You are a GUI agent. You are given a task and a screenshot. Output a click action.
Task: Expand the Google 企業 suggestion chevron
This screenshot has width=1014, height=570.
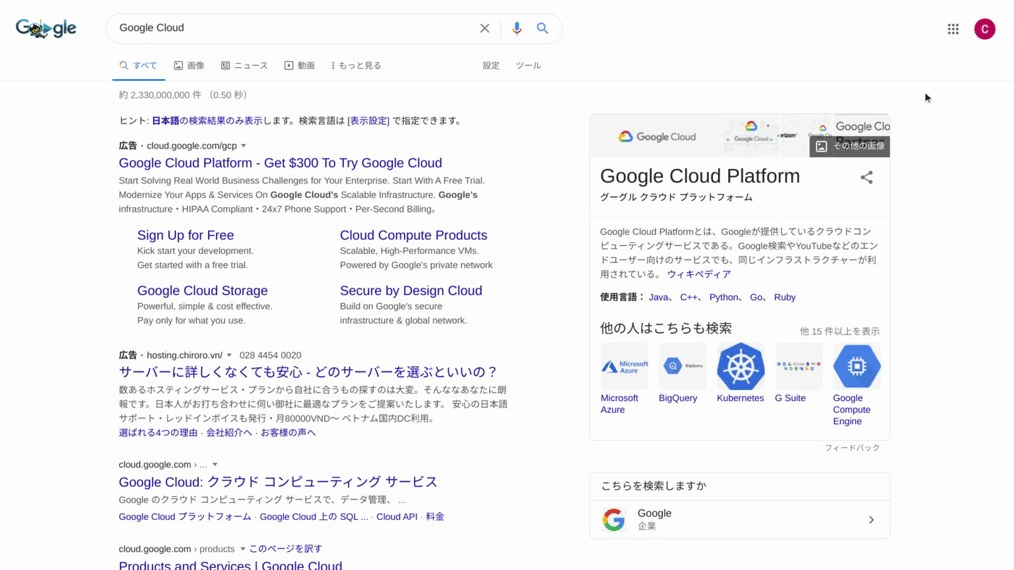click(x=871, y=520)
